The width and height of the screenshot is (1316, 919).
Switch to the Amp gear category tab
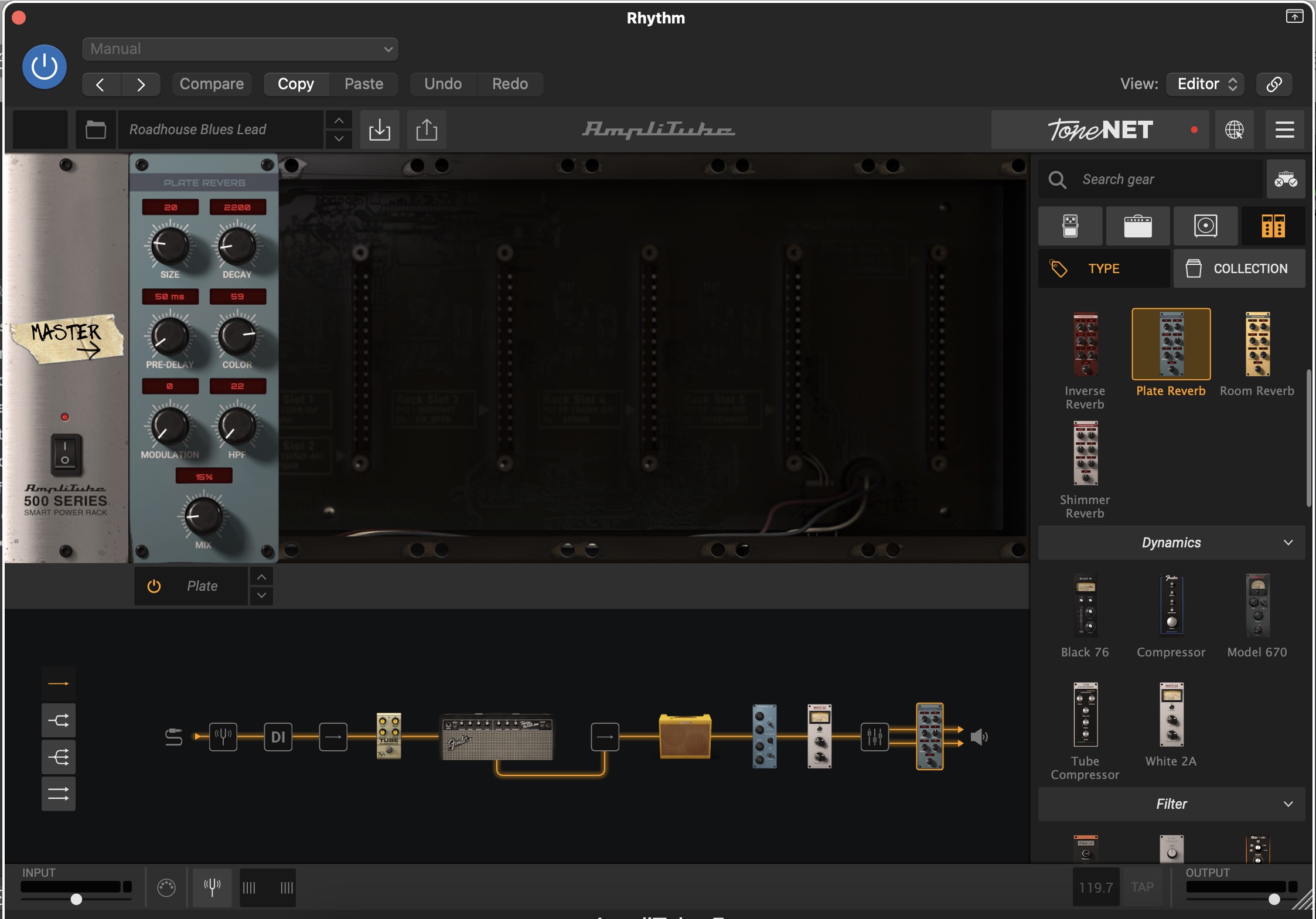pos(1138,226)
